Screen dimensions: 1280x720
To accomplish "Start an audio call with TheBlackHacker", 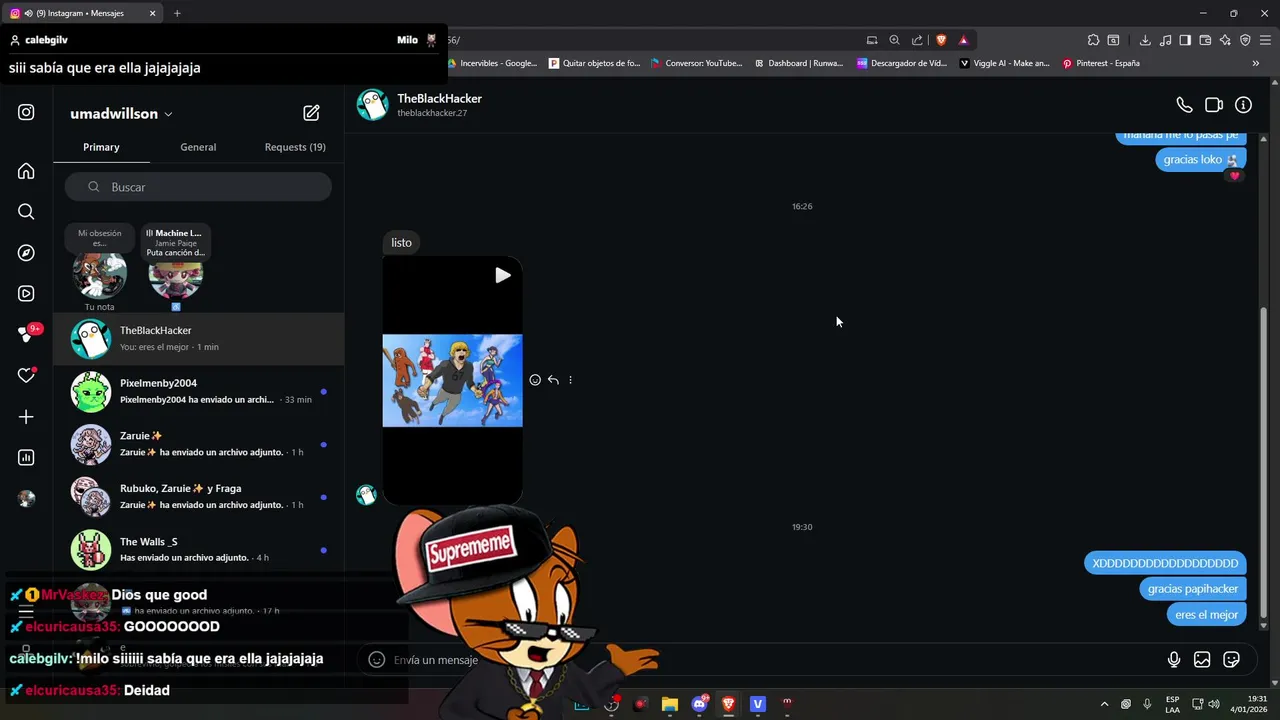I will pos(1184,105).
